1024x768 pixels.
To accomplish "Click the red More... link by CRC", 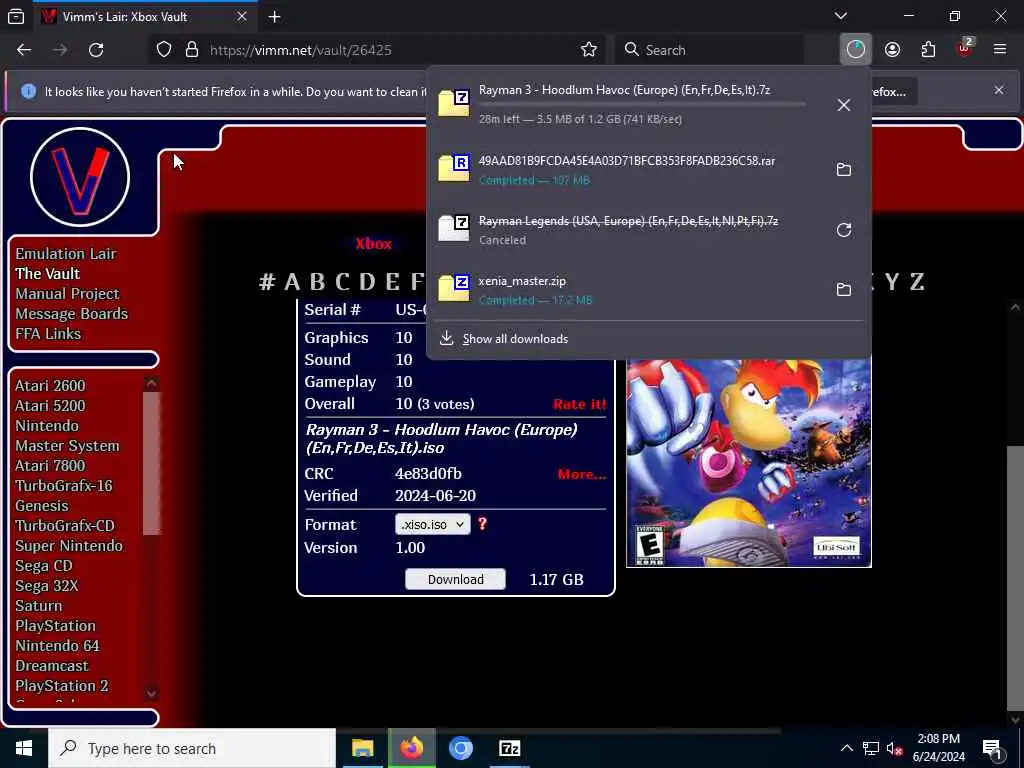I will [x=582, y=474].
